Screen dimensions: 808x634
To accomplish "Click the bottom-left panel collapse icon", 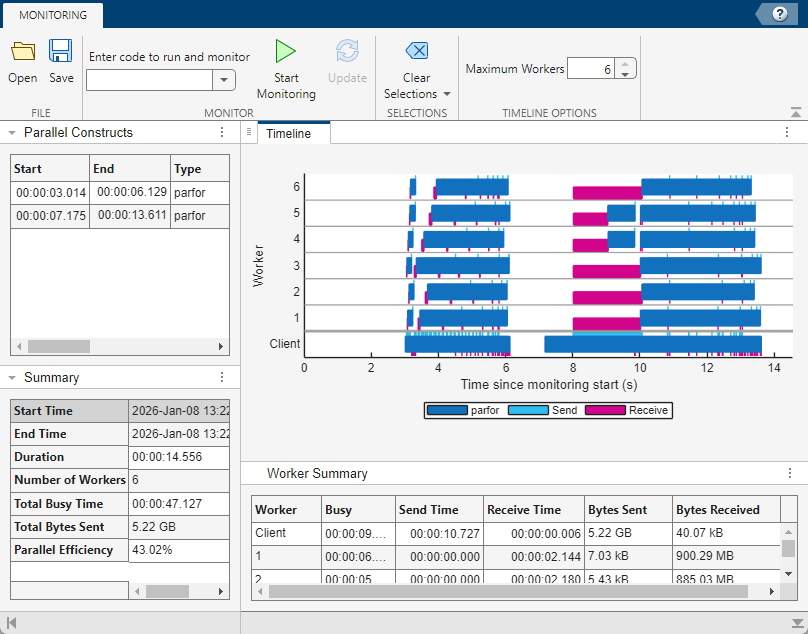I will [11, 623].
